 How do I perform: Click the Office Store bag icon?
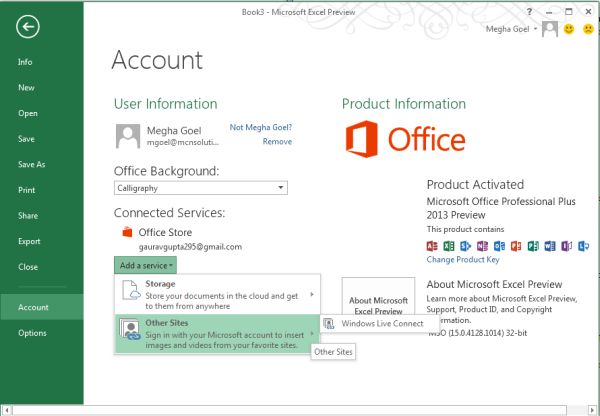[x=126, y=232]
